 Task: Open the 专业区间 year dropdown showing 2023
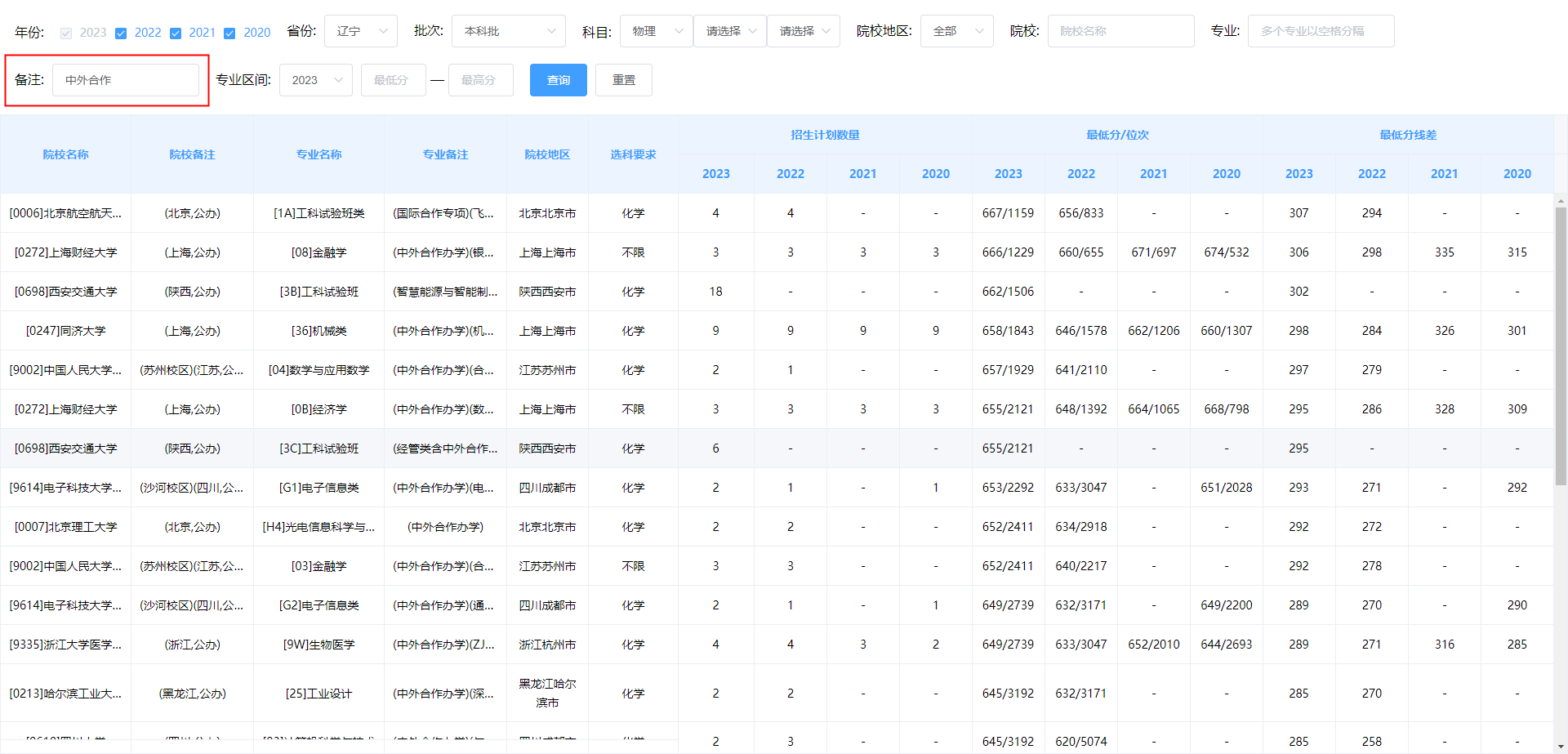[x=315, y=79]
